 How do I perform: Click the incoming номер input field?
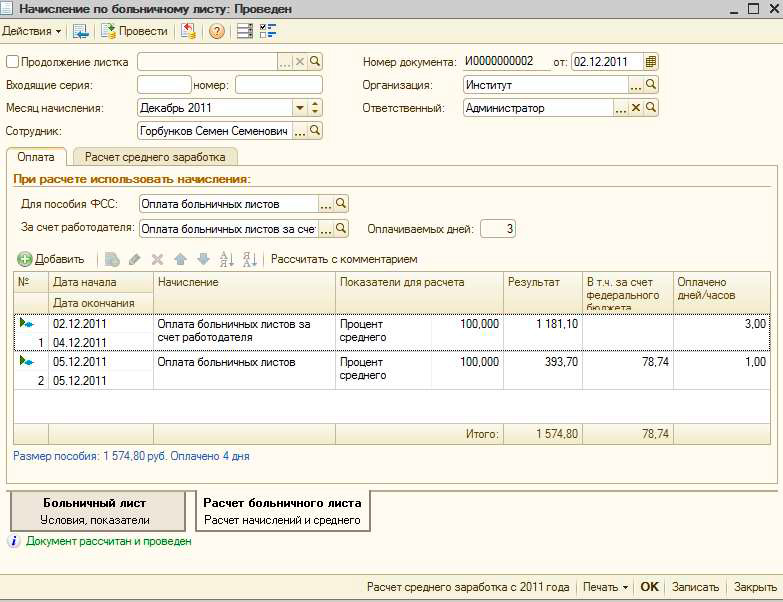[x=279, y=85]
